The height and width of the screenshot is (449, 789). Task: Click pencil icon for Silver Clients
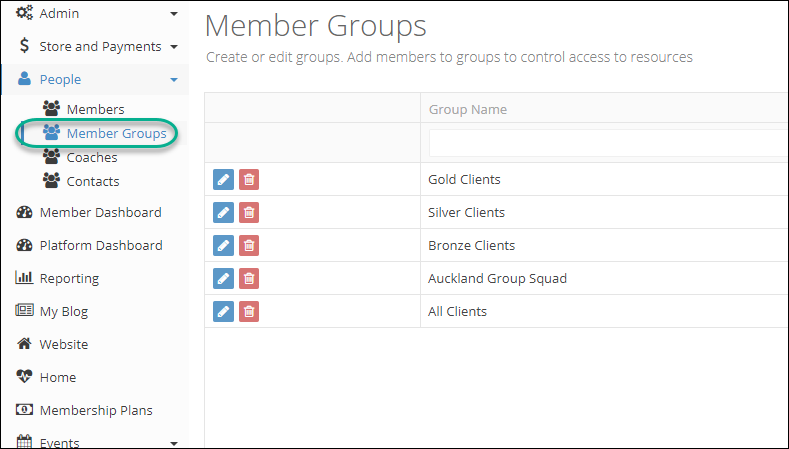[223, 212]
